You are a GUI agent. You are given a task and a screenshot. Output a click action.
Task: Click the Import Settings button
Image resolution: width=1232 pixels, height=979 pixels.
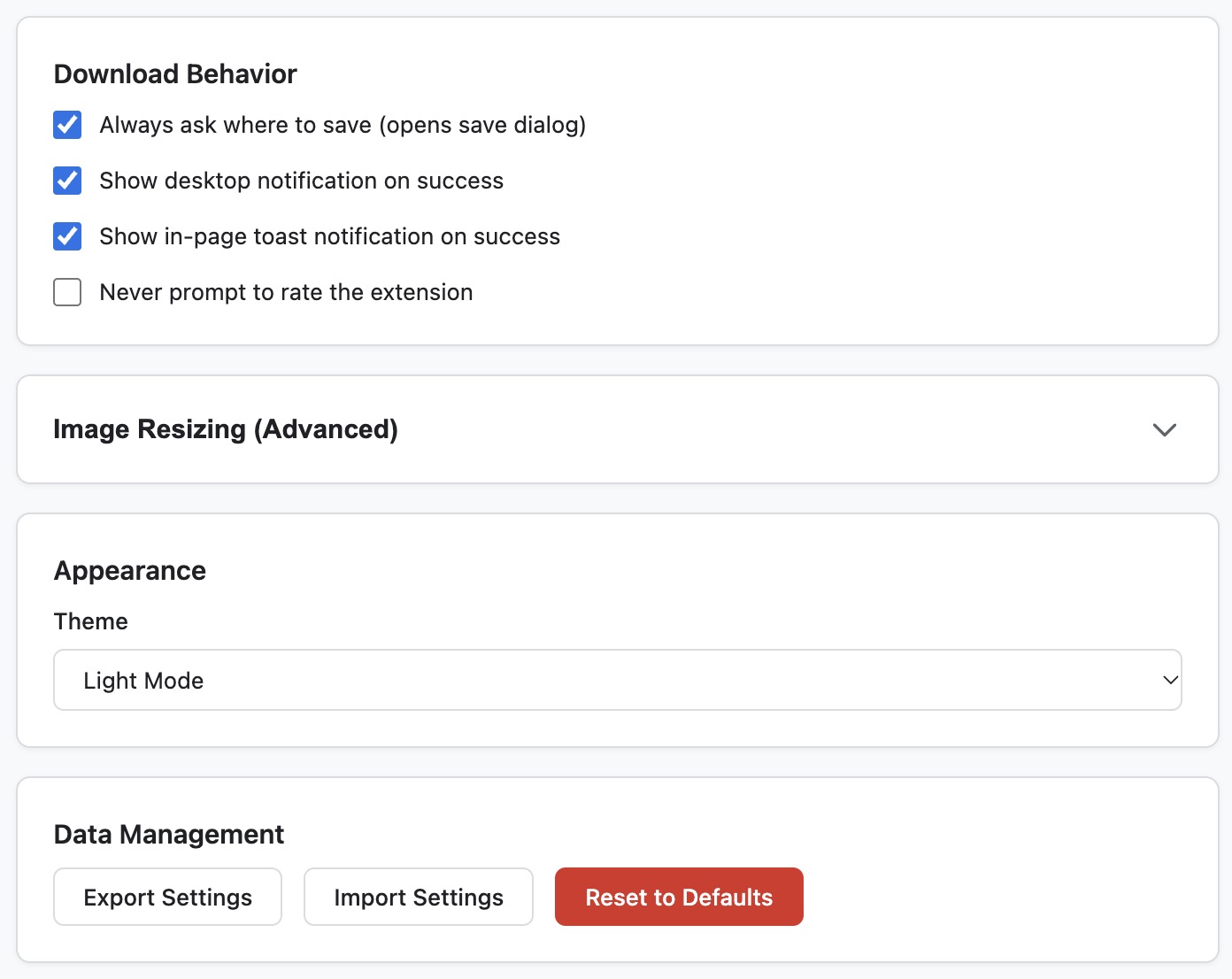419,897
